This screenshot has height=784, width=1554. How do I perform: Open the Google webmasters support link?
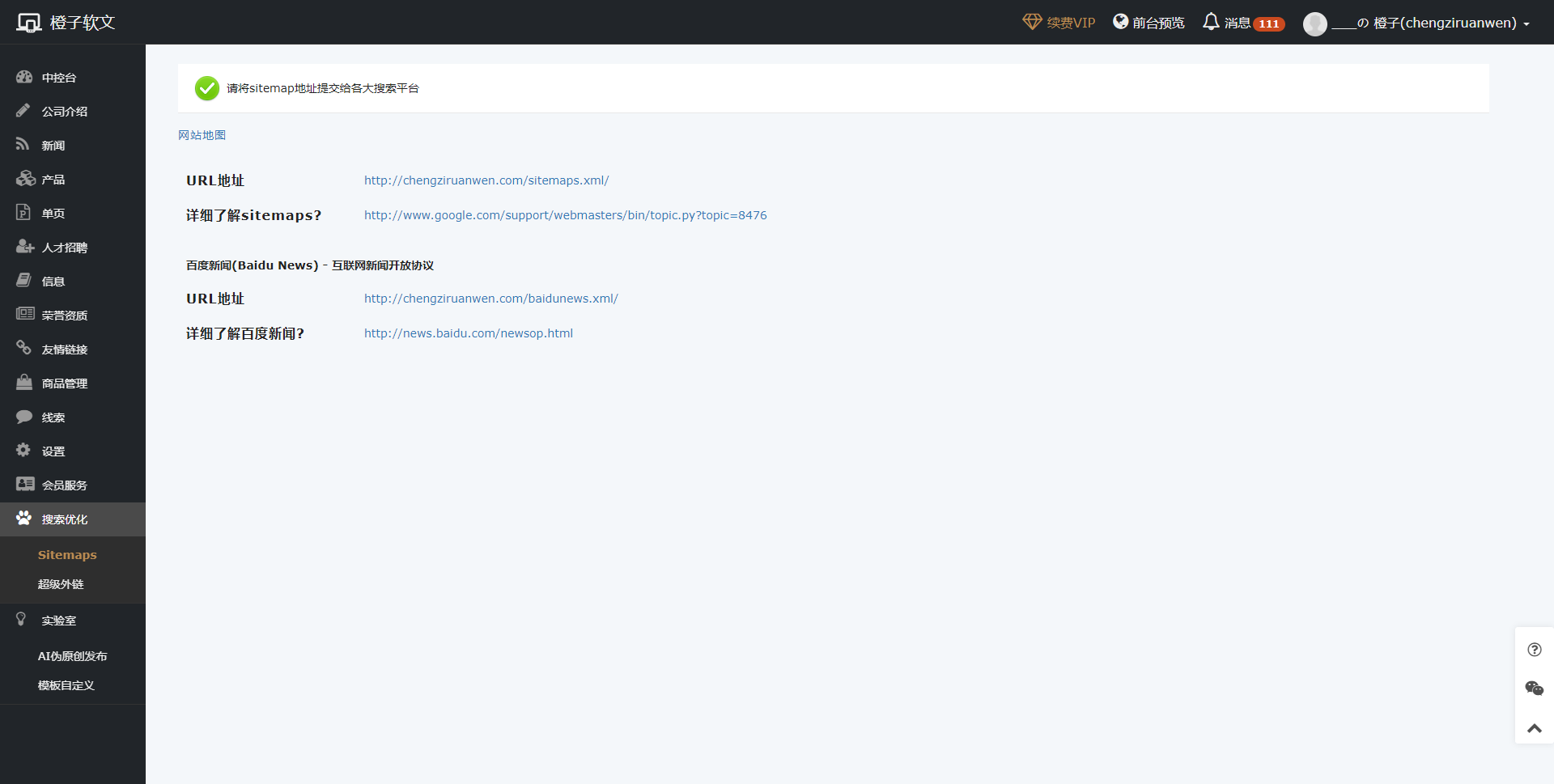[566, 215]
